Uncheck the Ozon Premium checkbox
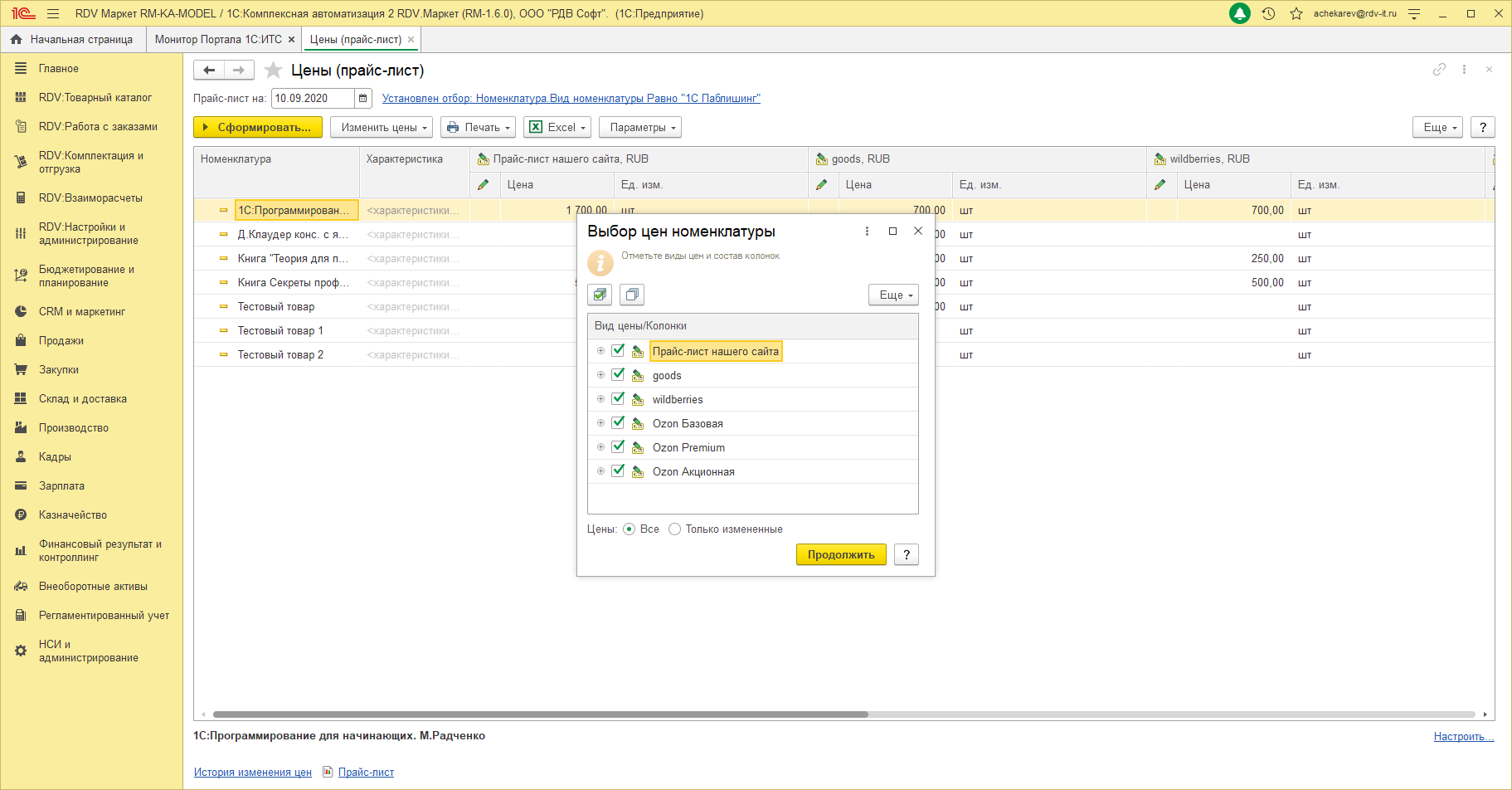Image resolution: width=1512 pixels, height=790 pixels. pyautogui.click(x=618, y=447)
